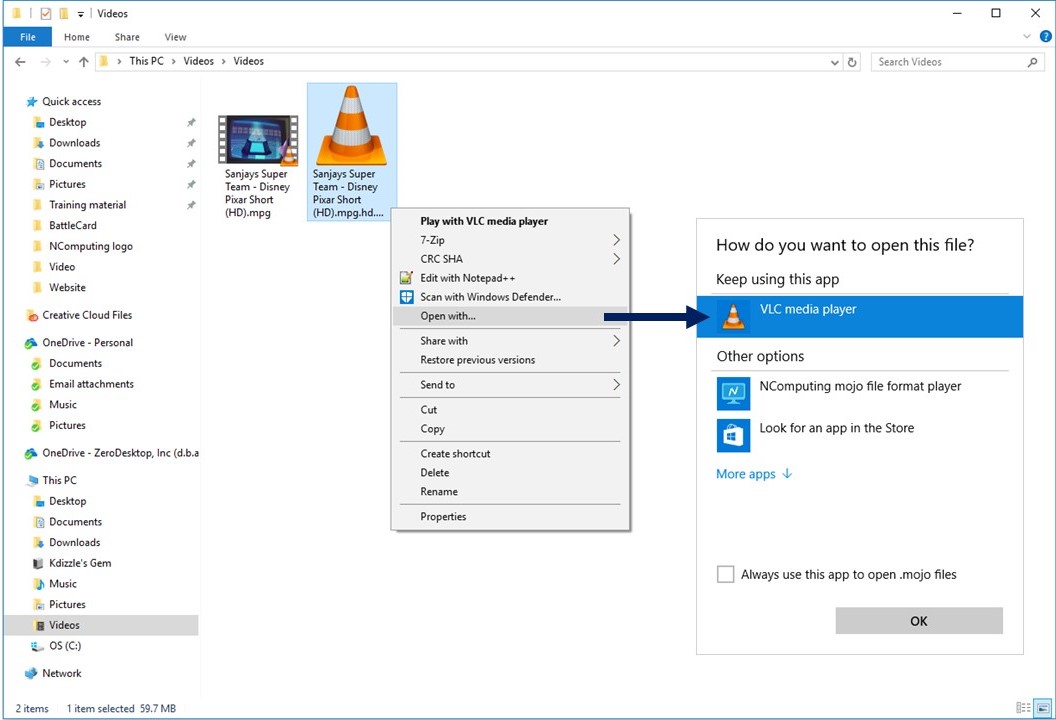Viewport: 1056px width, 720px height.
Task: Choose Open with... from context menu
Action: tap(448, 316)
